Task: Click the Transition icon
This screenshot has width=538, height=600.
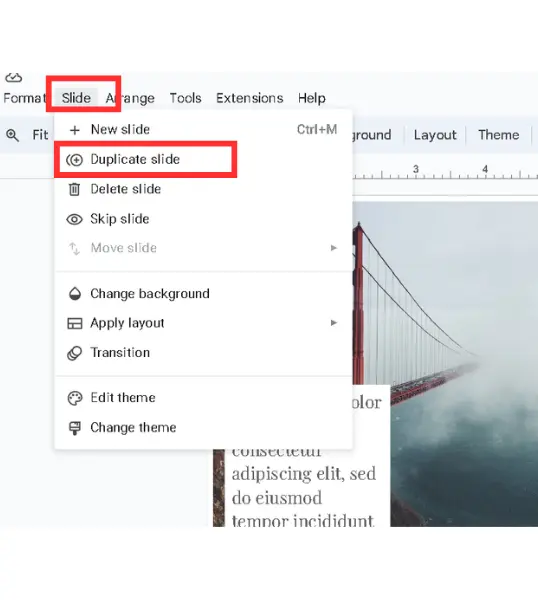Action: 75,353
